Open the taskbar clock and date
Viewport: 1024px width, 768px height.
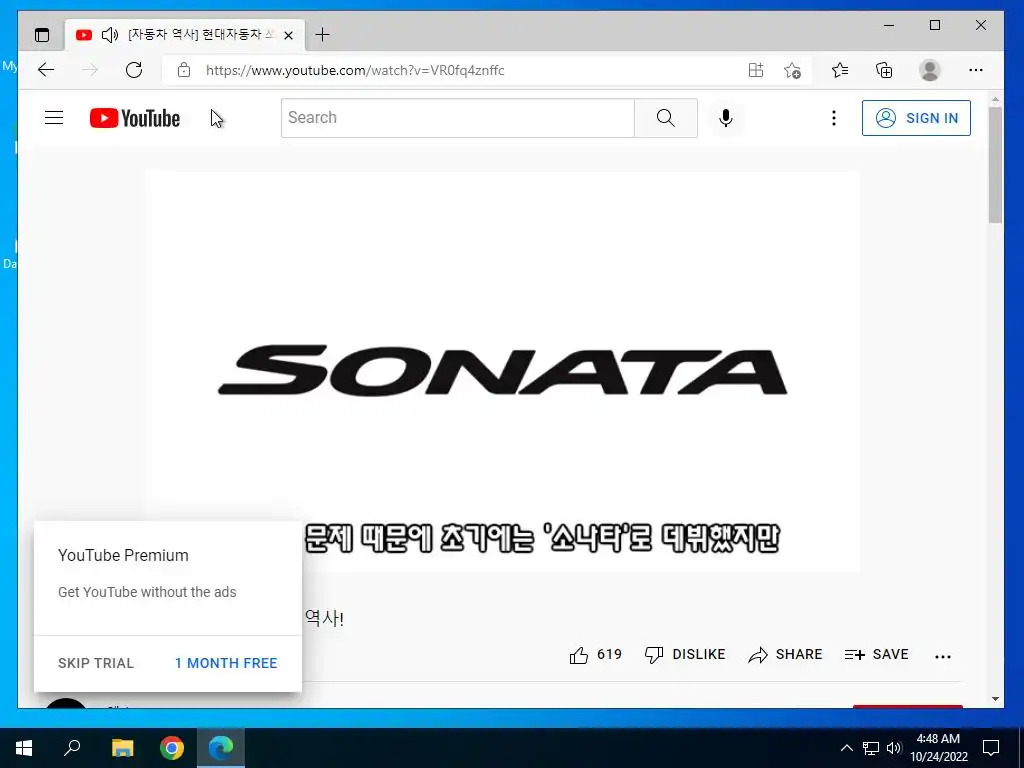pos(938,748)
